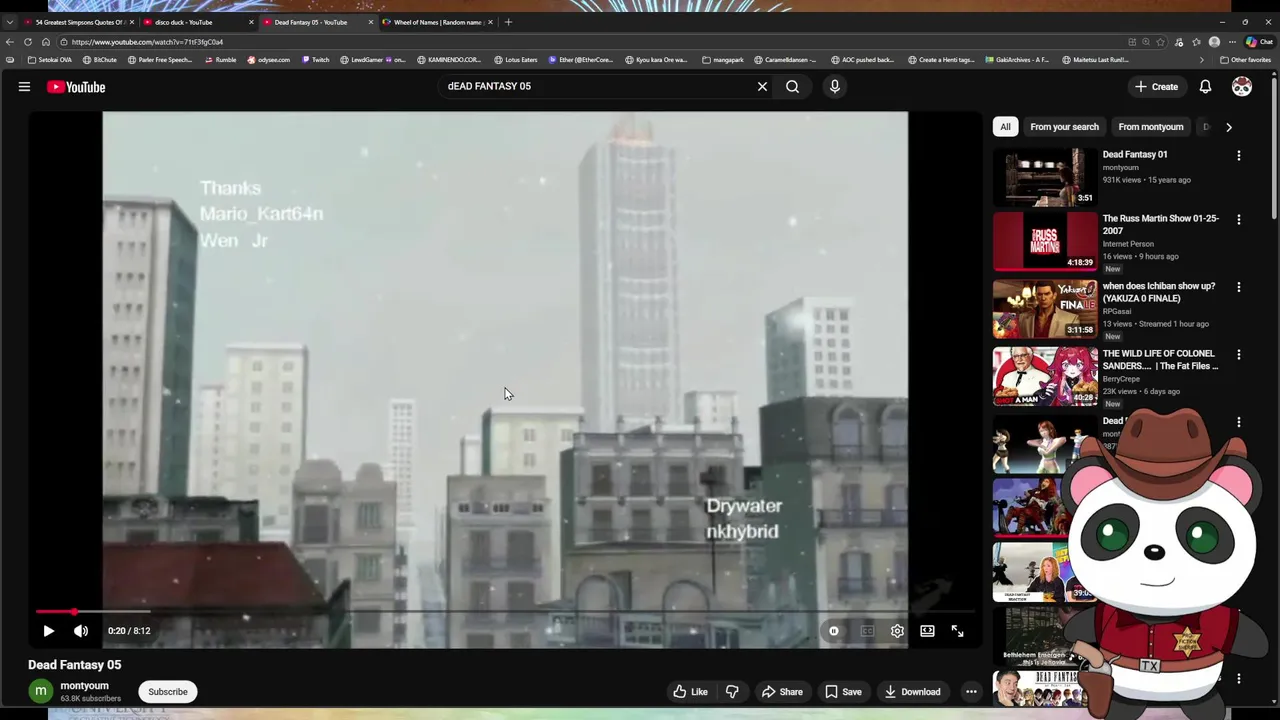Expand bookmarks overflow chevron
Image resolution: width=1280 pixels, height=720 pixels.
pyautogui.click(x=1201, y=60)
